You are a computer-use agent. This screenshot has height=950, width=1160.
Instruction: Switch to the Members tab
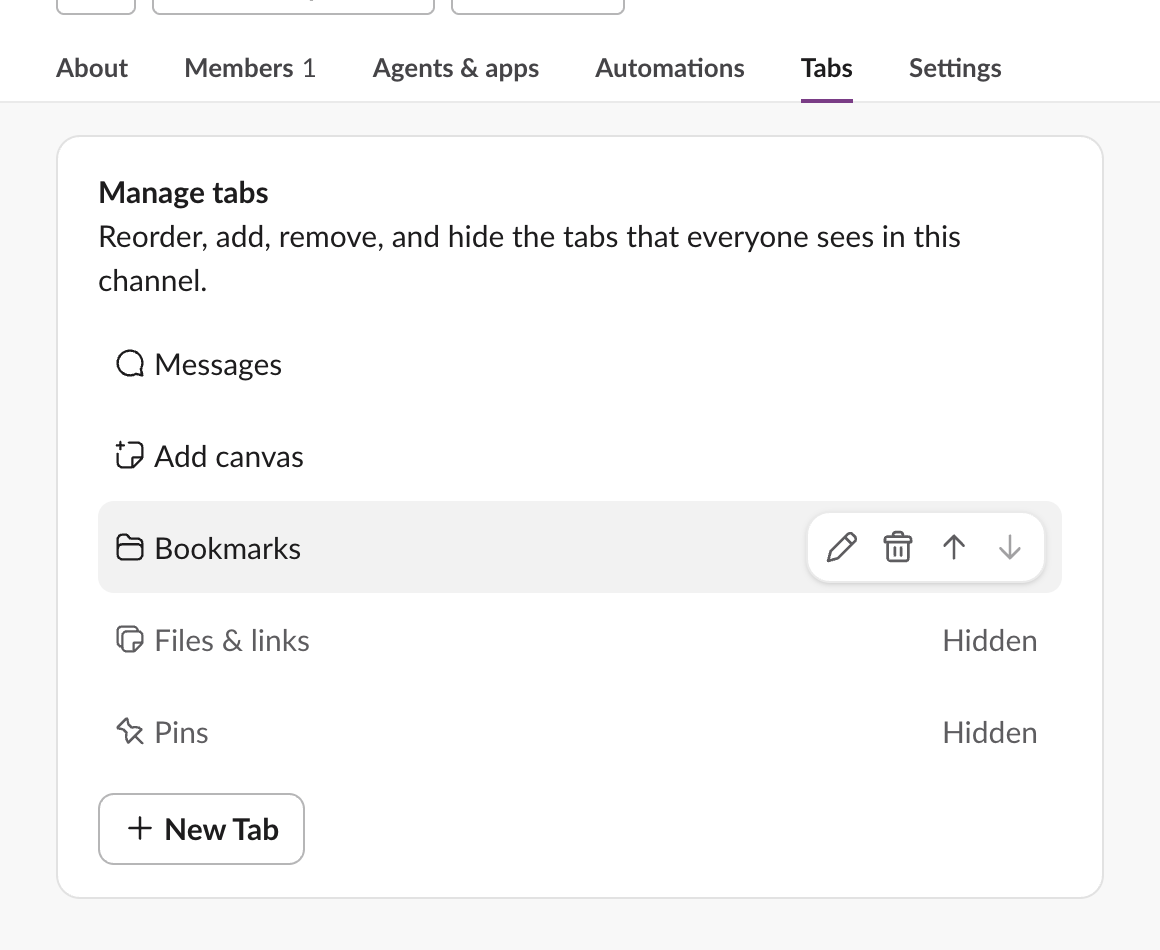pos(250,68)
